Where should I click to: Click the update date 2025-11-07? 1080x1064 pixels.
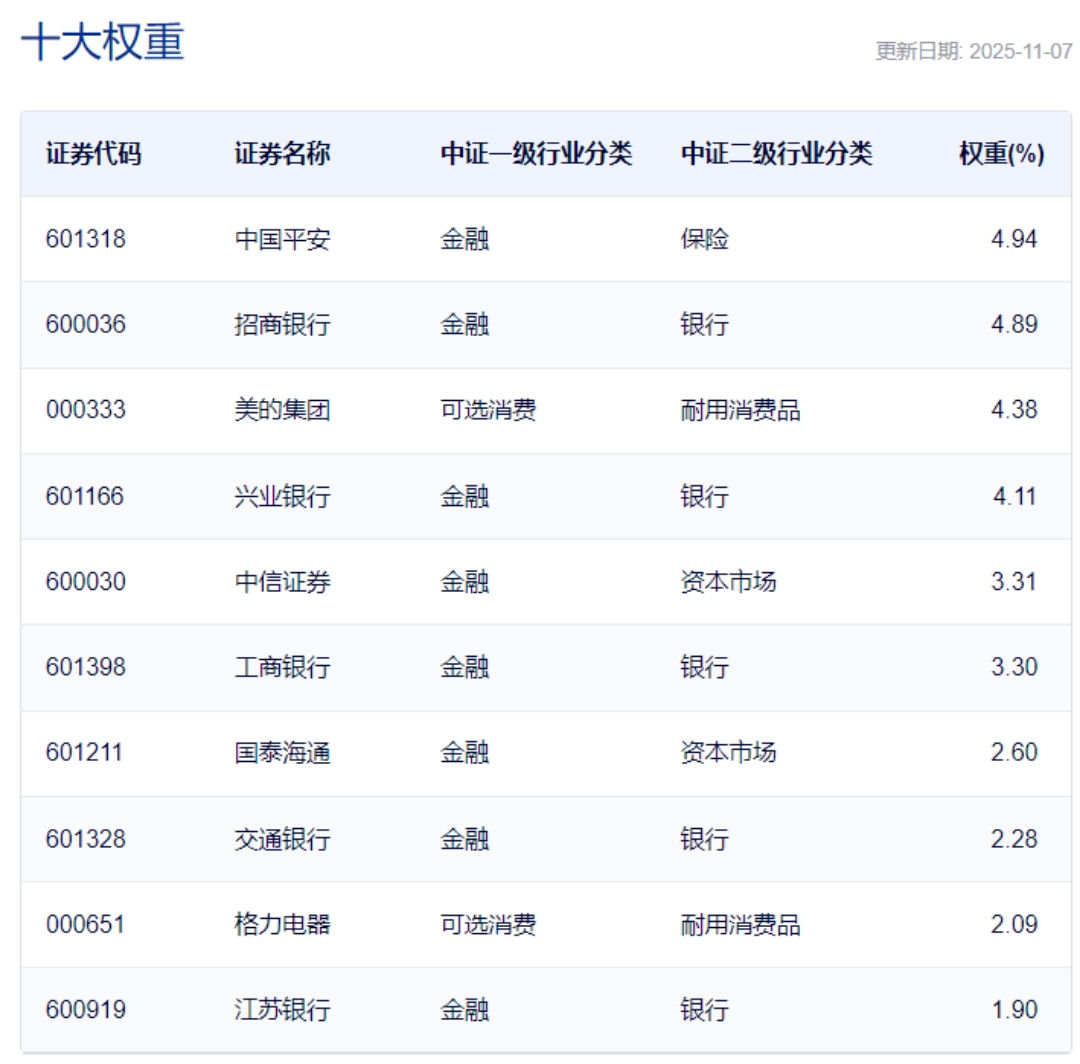[x=1020, y=51]
